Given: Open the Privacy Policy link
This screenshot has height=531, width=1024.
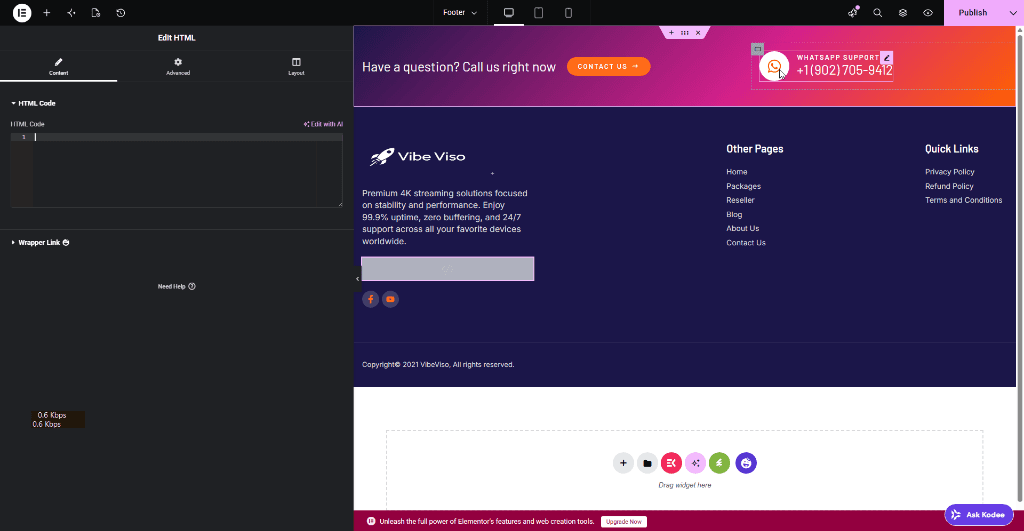Looking at the screenshot, I should (950, 172).
